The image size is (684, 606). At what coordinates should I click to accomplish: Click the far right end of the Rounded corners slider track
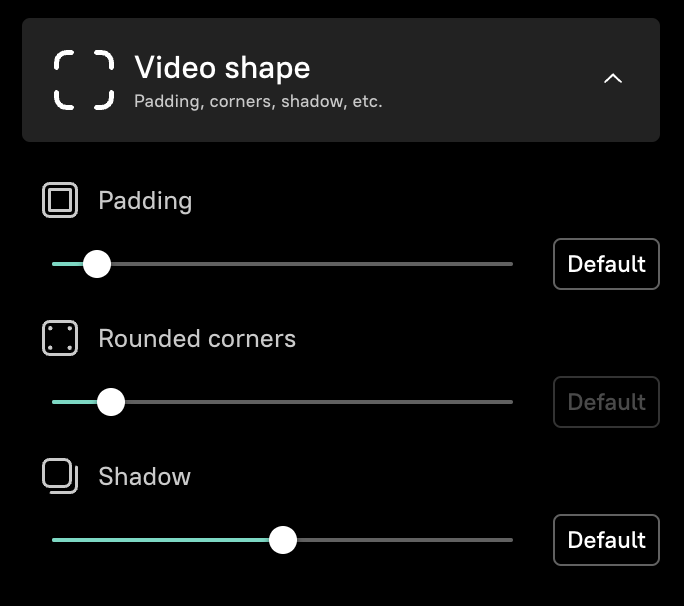(x=508, y=402)
